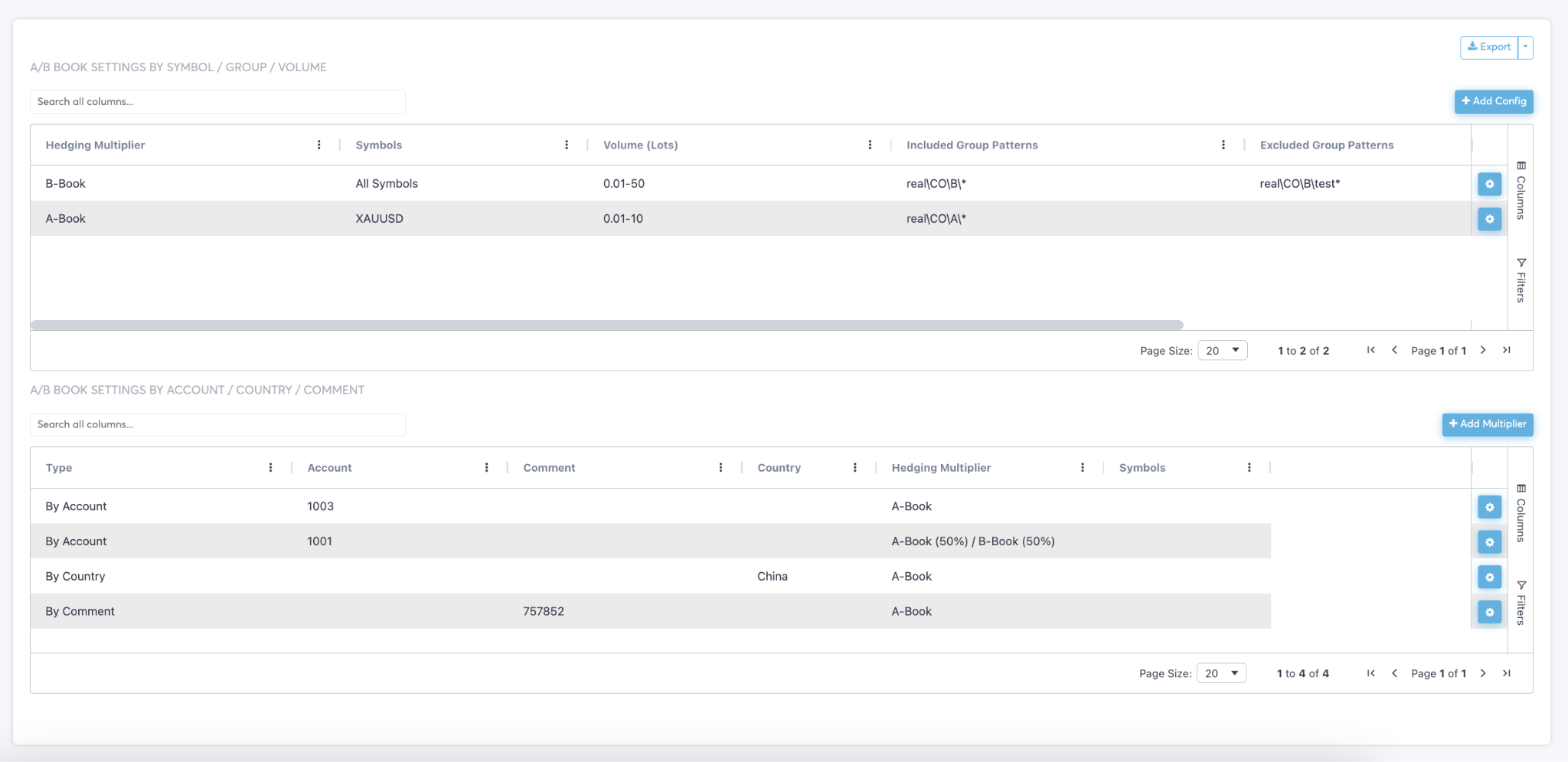Screen dimensions: 1568x762
Task: Open the Columns side panel
Action: click(x=1520, y=191)
